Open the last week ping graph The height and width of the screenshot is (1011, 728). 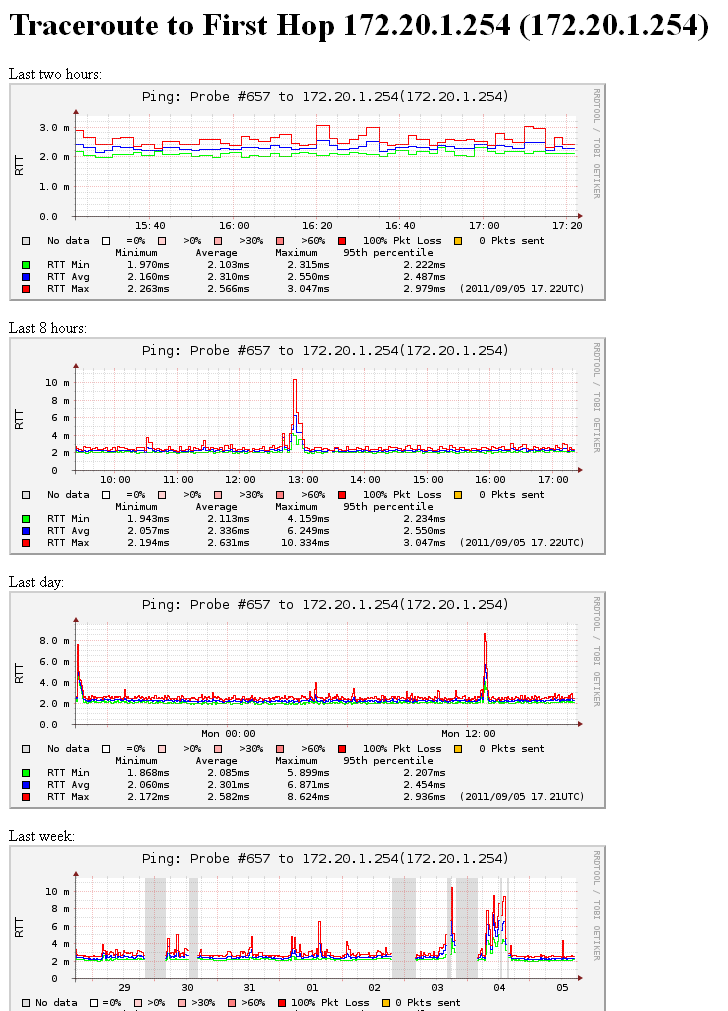click(326, 925)
